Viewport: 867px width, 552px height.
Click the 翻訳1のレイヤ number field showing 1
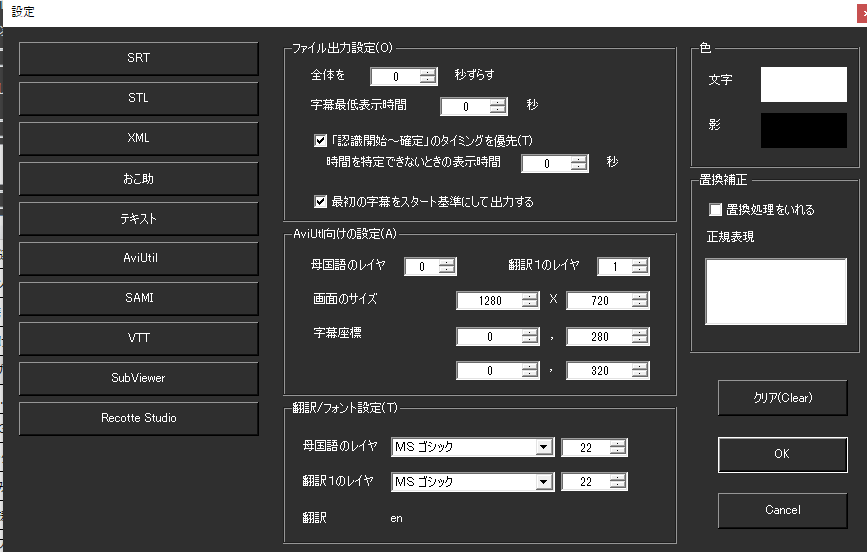[x=615, y=267]
